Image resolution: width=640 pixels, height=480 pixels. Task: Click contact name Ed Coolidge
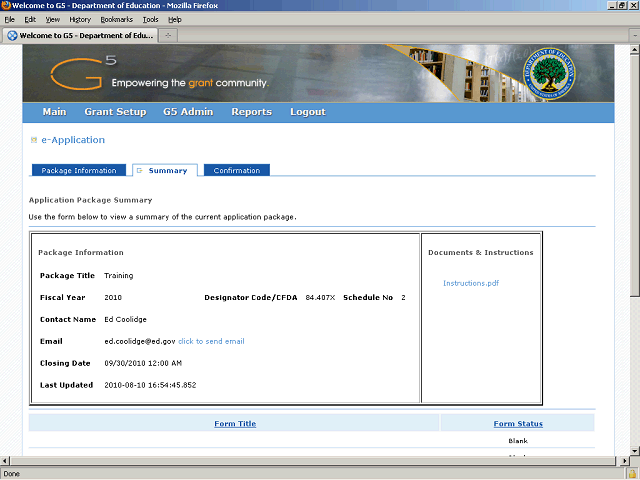coord(125,320)
